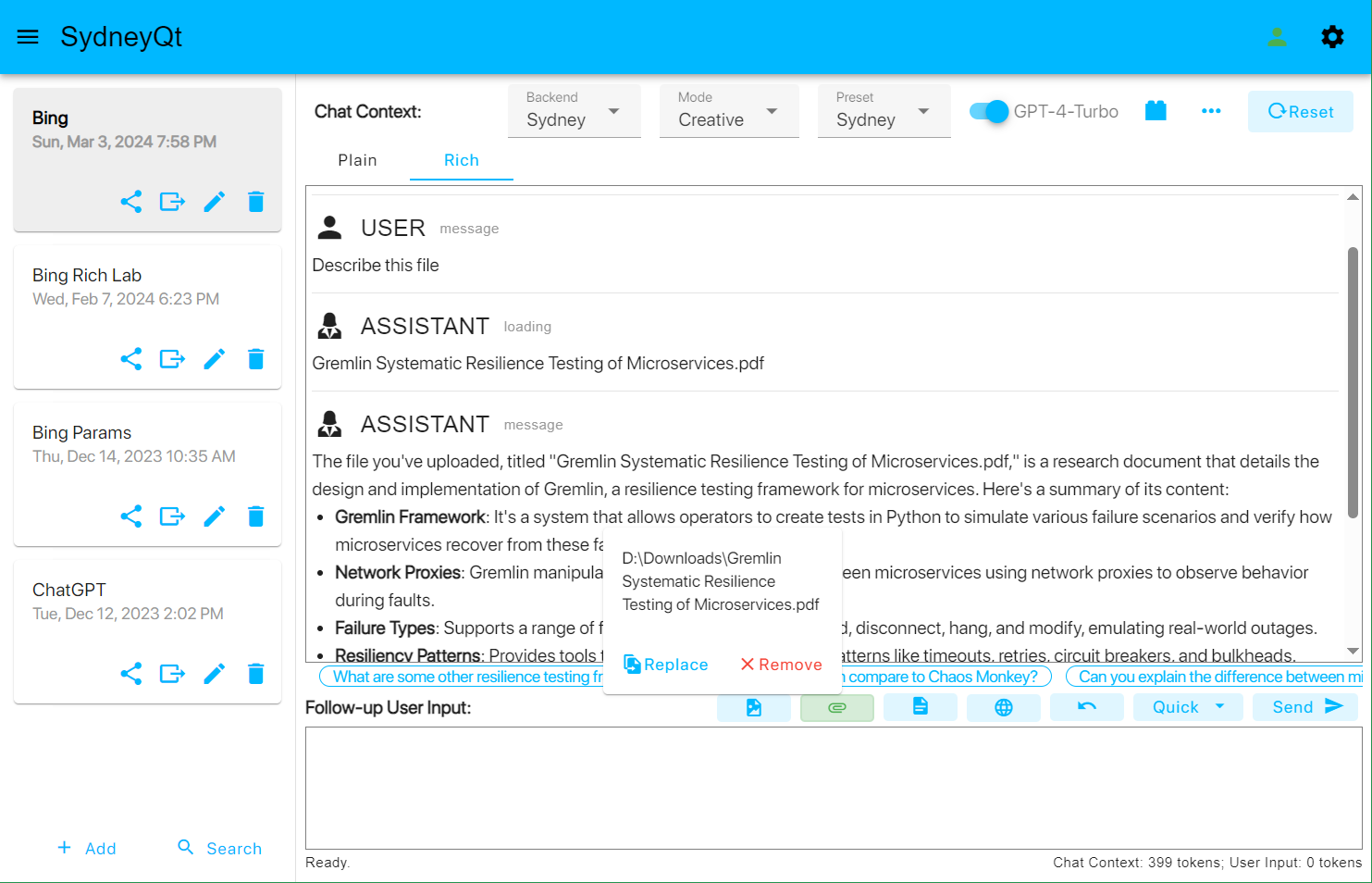Open the Bing Params conversation
1372x883 pixels.
[x=147, y=474]
